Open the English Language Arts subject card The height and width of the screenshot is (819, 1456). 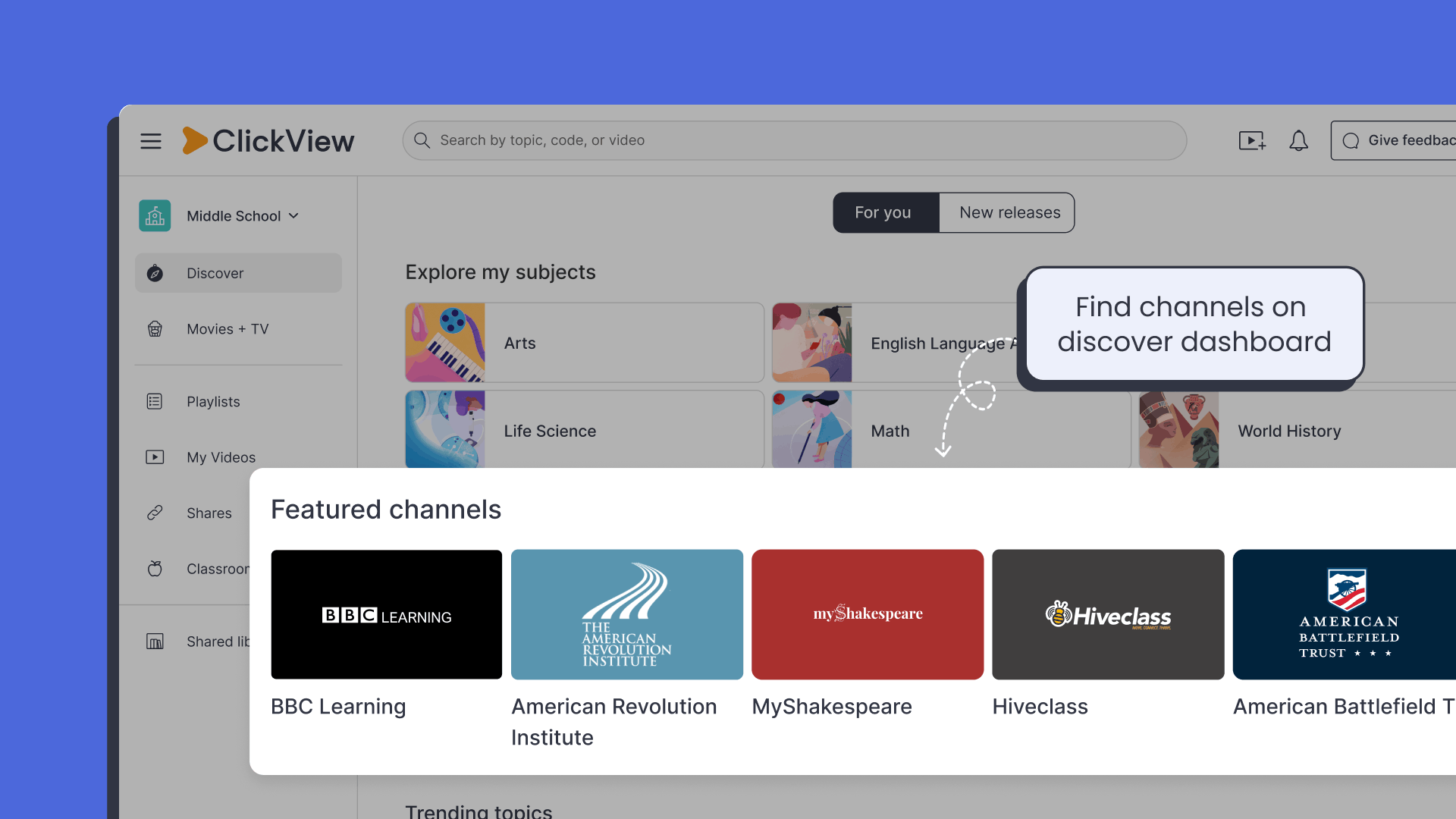pos(895,343)
